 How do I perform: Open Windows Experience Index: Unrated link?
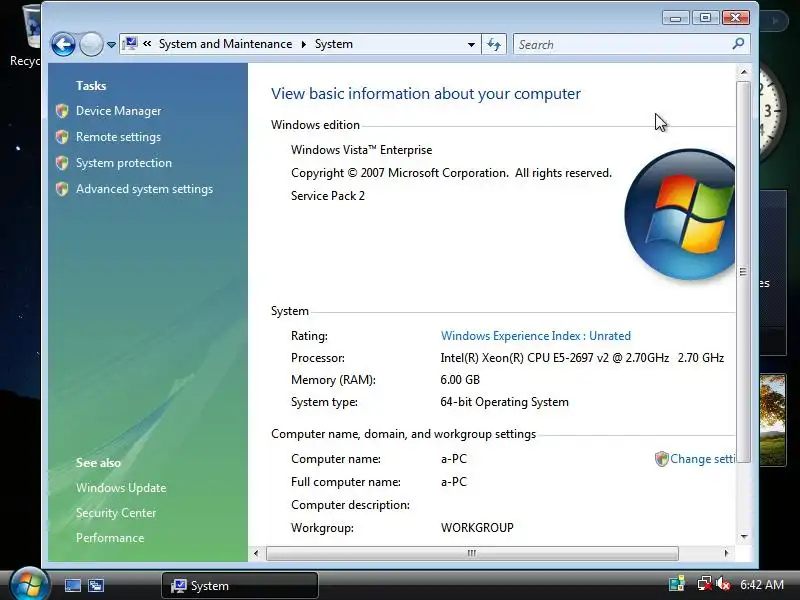(536, 336)
